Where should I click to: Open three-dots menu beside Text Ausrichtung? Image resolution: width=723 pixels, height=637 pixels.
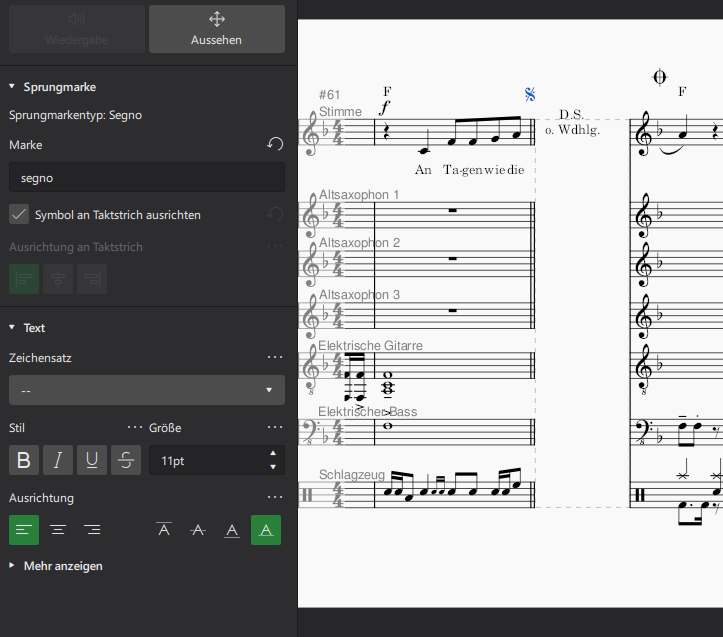[x=275, y=497]
